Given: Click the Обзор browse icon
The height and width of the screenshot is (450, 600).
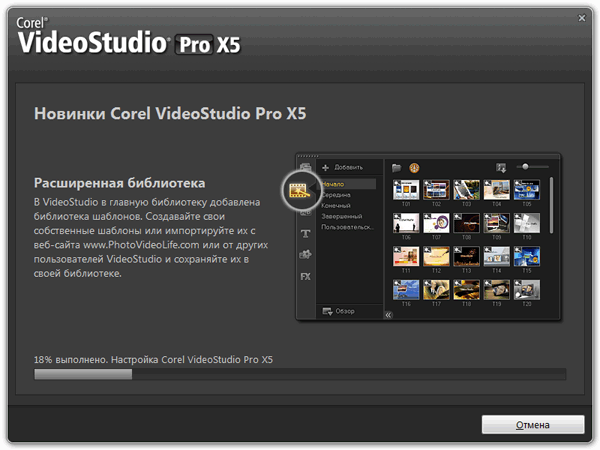Looking at the screenshot, I should pyautogui.click(x=328, y=311).
